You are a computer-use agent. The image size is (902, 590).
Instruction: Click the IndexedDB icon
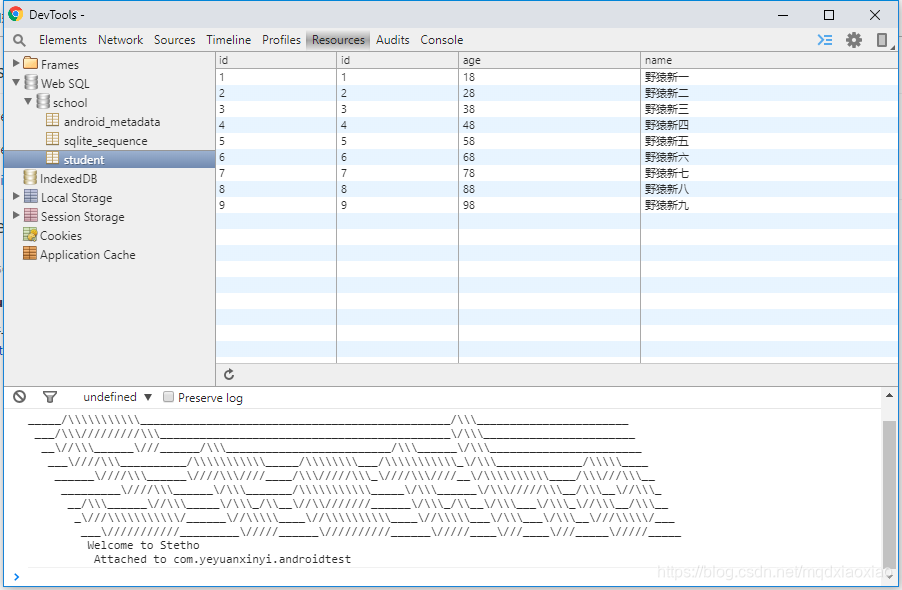coord(30,177)
